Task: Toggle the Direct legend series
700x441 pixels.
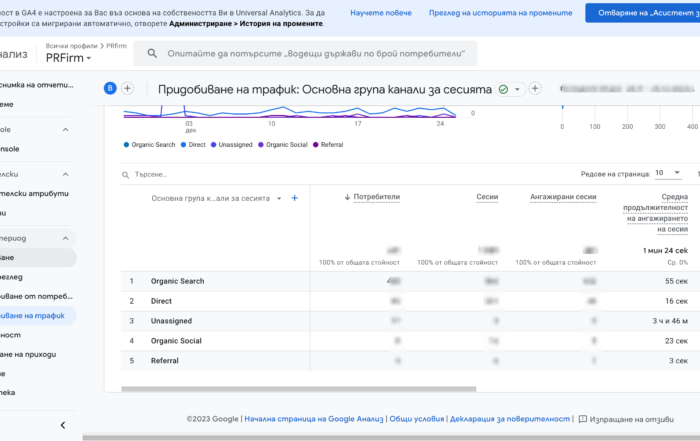Action: click(193, 145)
